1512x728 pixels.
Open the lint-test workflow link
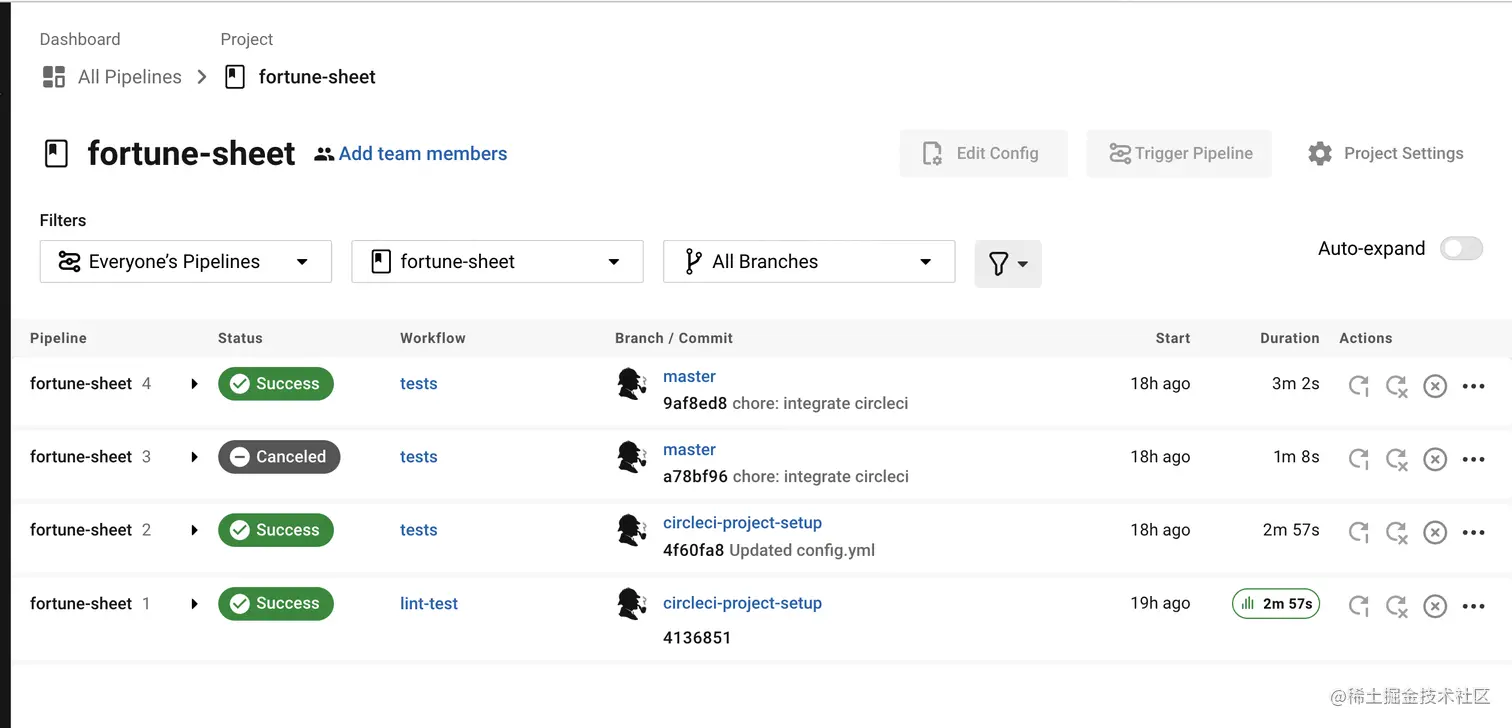pos(429,604)
